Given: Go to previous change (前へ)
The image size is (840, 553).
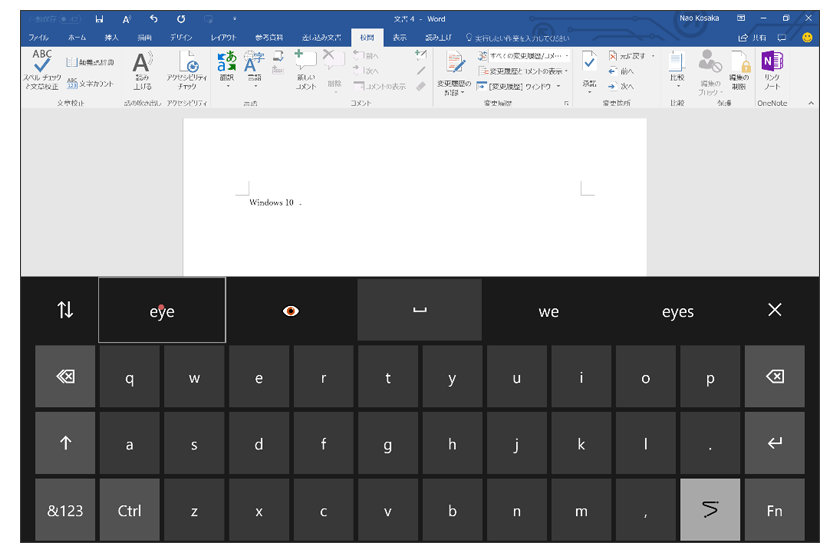Looking at the screenshot, I should pyautogui.click(x=621, y=71).
